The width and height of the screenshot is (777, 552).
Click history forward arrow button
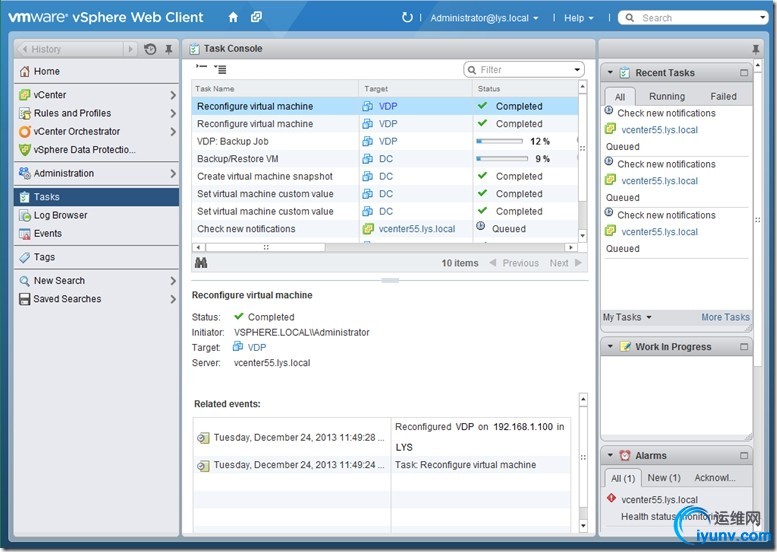click(x=130, y=49)
